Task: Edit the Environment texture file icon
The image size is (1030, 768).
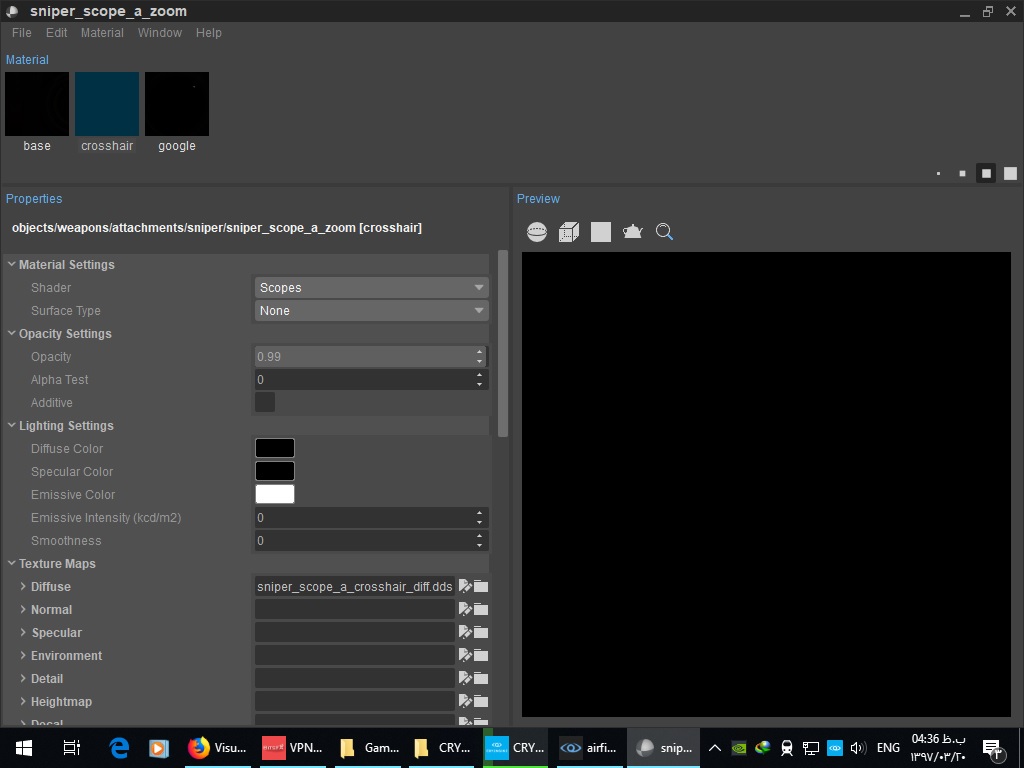Action: coord(465,655)
